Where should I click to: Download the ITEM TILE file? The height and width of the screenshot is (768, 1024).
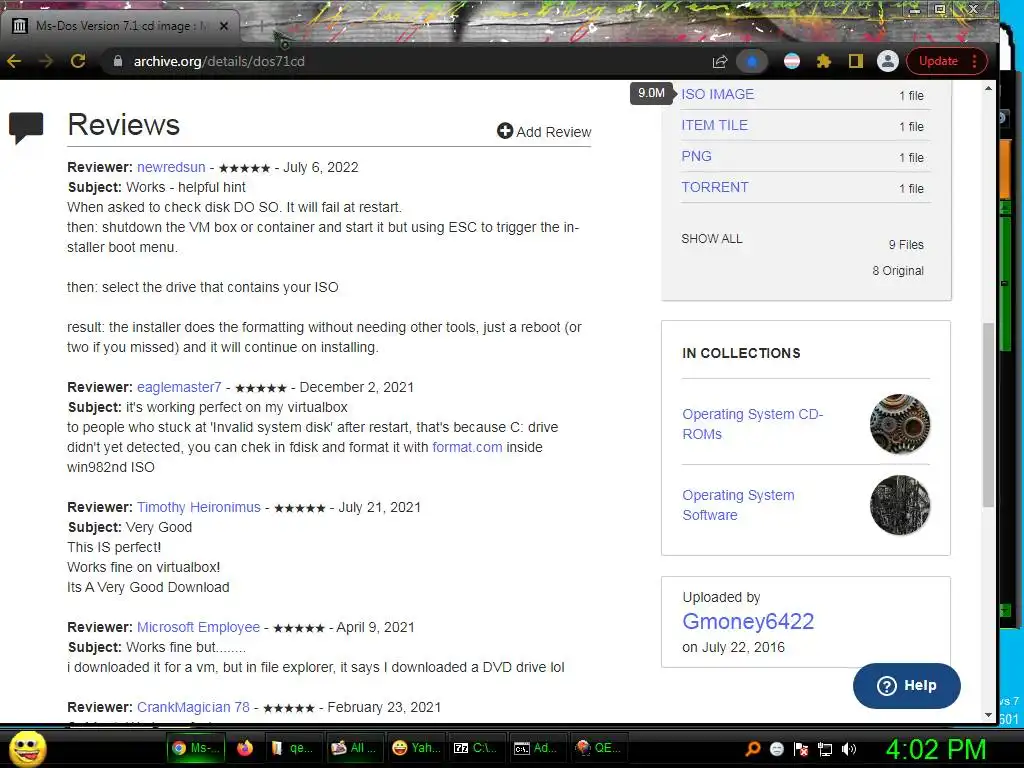click(x=714, y=125)
